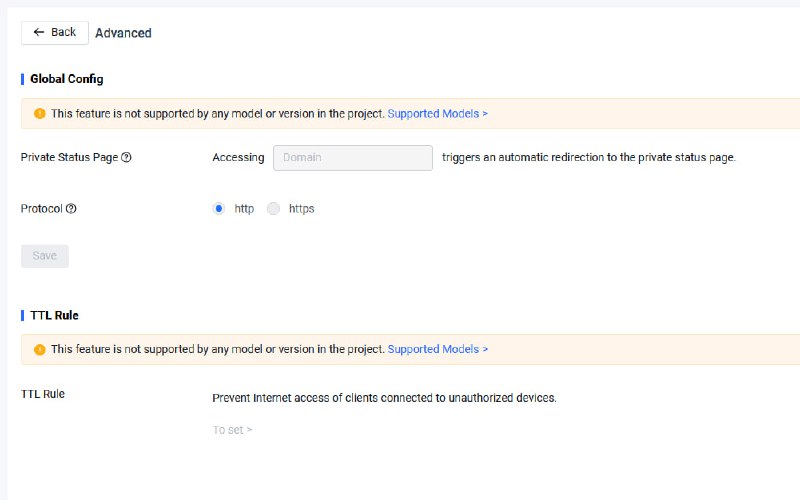Click the Domain input field

pos(352,158)
